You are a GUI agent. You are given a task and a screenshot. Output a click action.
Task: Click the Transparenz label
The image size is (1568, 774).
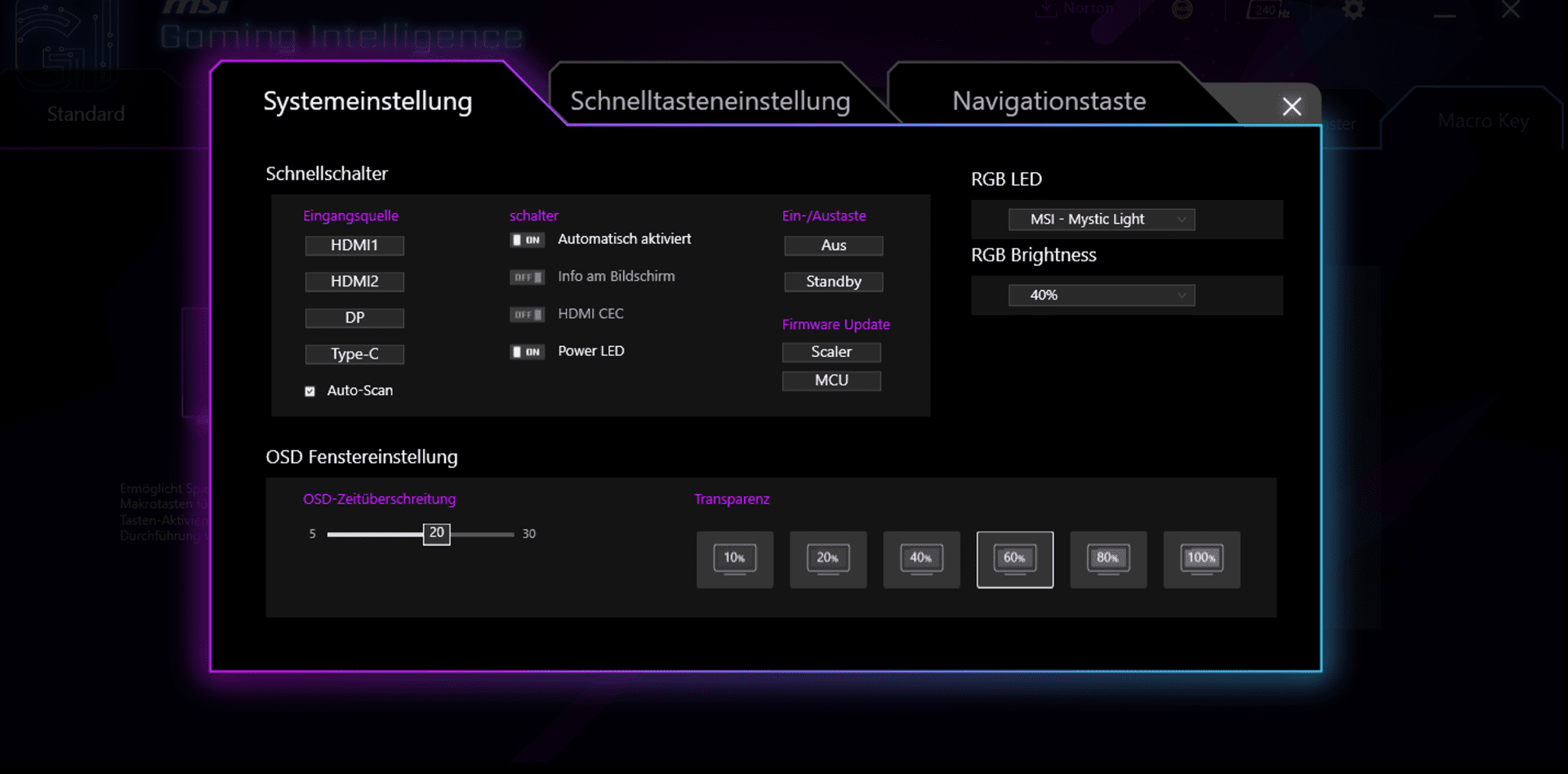point(732,499)
